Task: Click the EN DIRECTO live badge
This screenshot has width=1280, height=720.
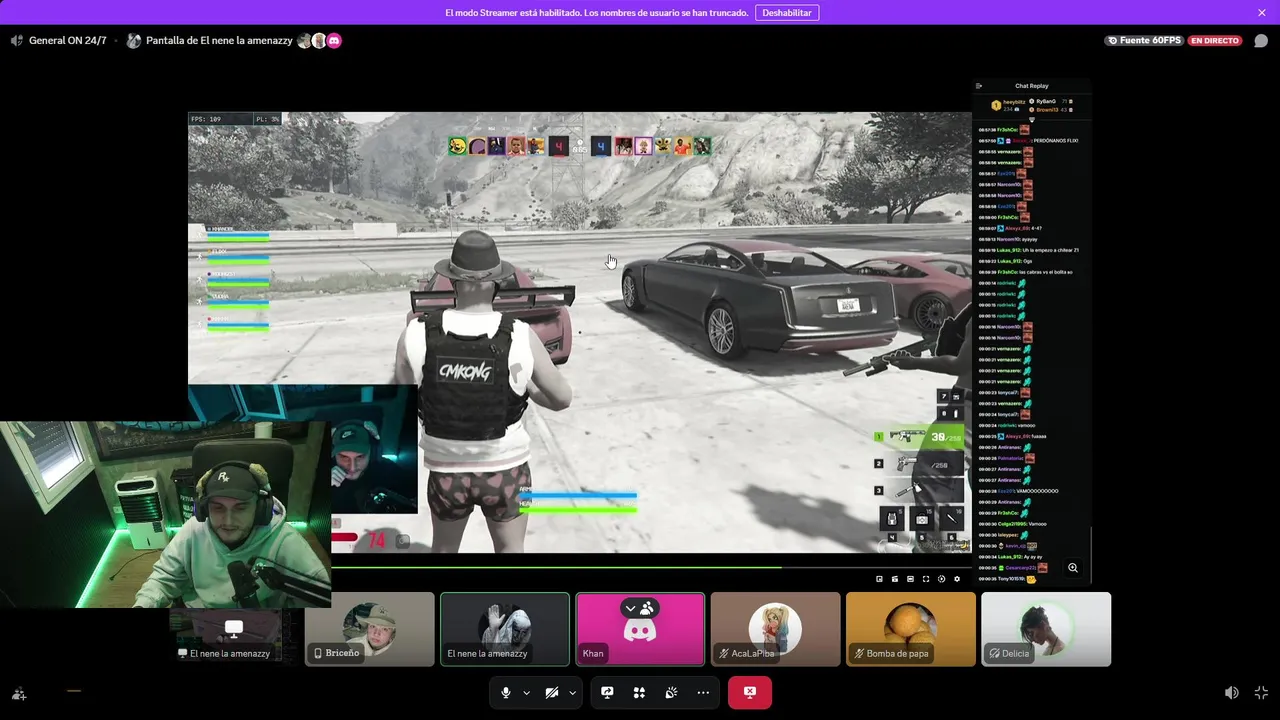Action: tap(1215, 41)
